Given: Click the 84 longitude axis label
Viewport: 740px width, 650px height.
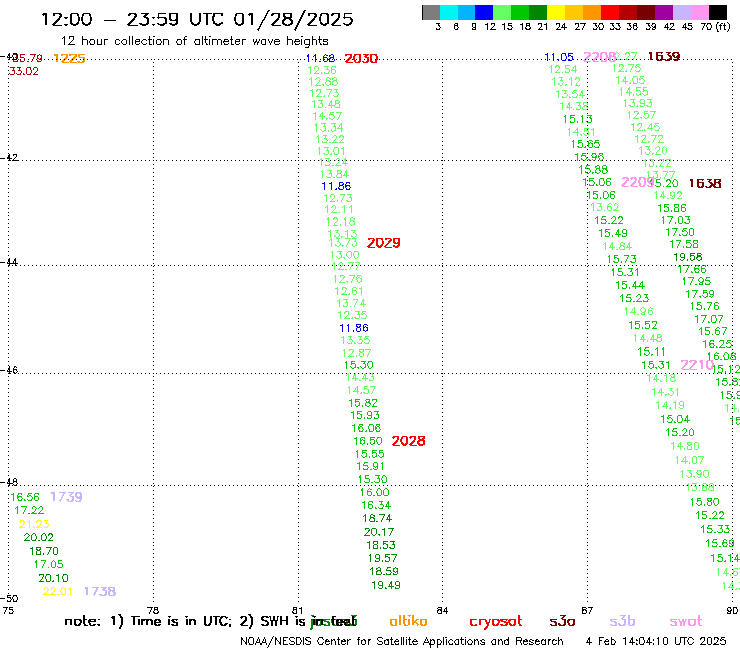Looking at the screenshot, I should tap(442, 610).
